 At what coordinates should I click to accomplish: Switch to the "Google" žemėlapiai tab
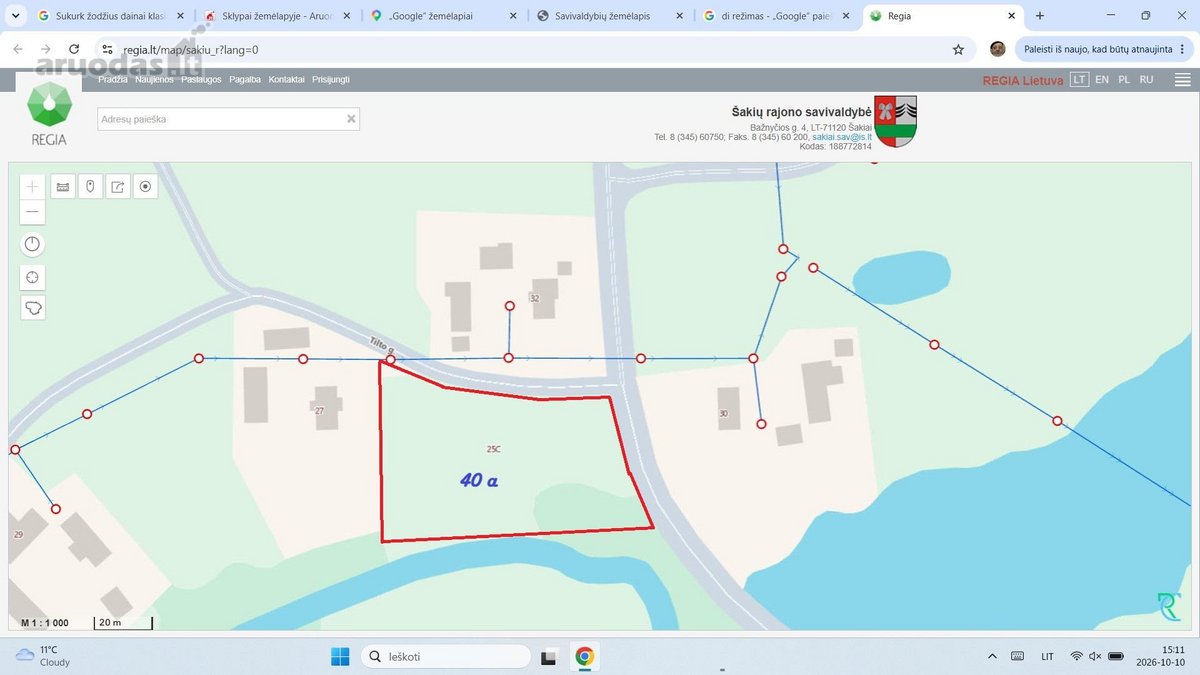[x=442, y=16]
